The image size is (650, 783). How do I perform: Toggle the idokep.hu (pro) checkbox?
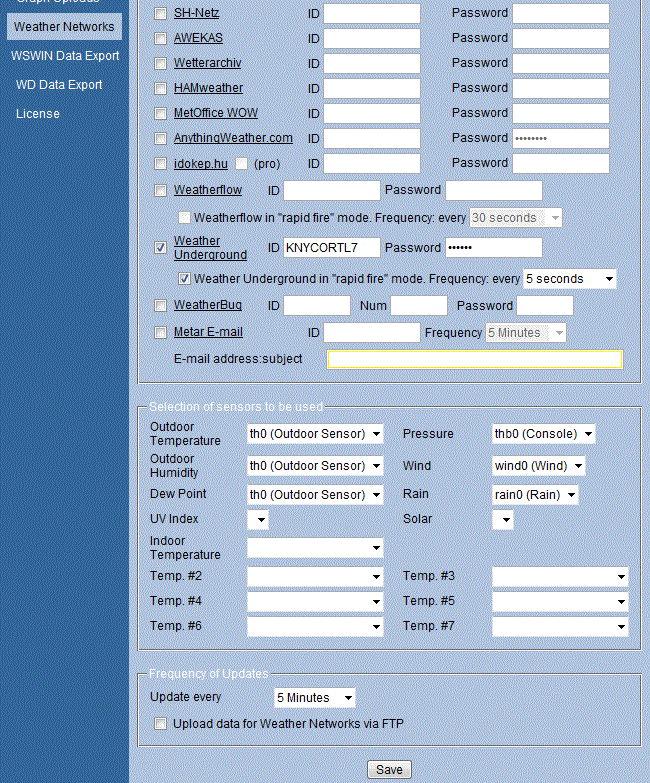pyautogui.click(x=241, y=164)
